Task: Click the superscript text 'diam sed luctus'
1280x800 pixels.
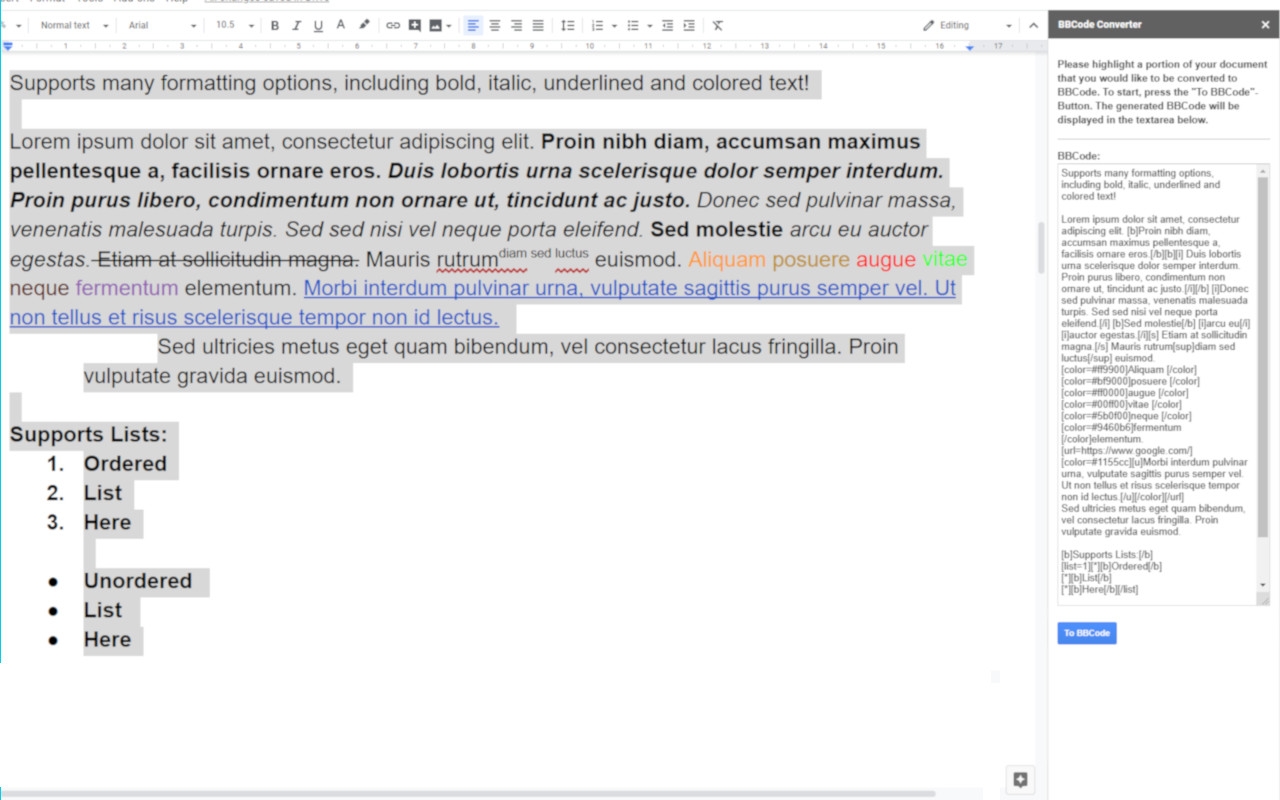Action: [x=544, y=253]
